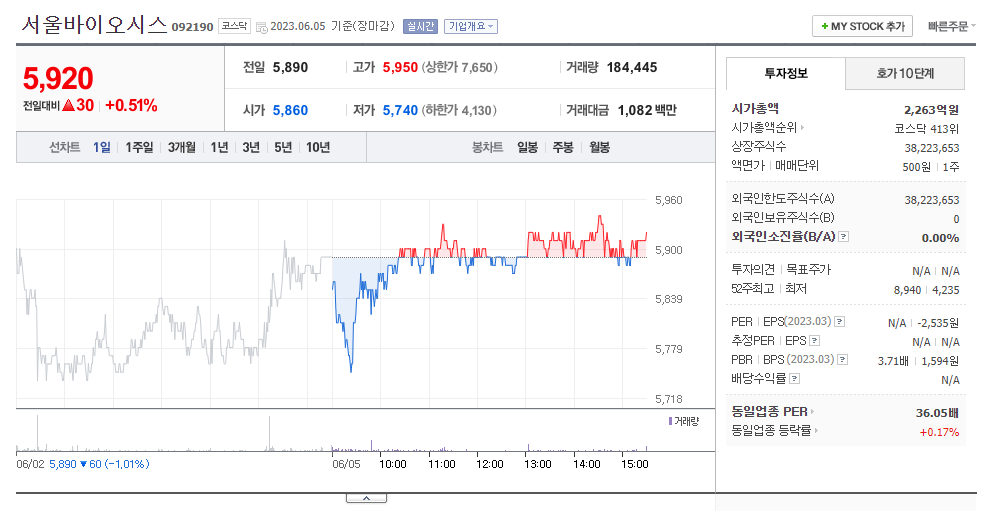986x511 pixels.
Task: Click the 36.05배 industry PER value
Action: pos(937,413)
